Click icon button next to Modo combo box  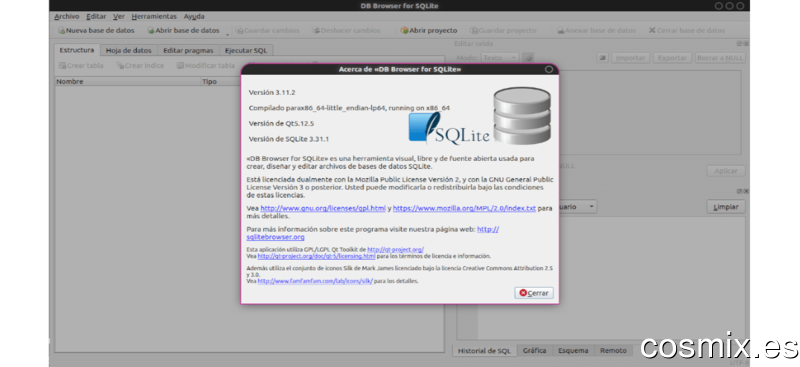tap(528, 58)
